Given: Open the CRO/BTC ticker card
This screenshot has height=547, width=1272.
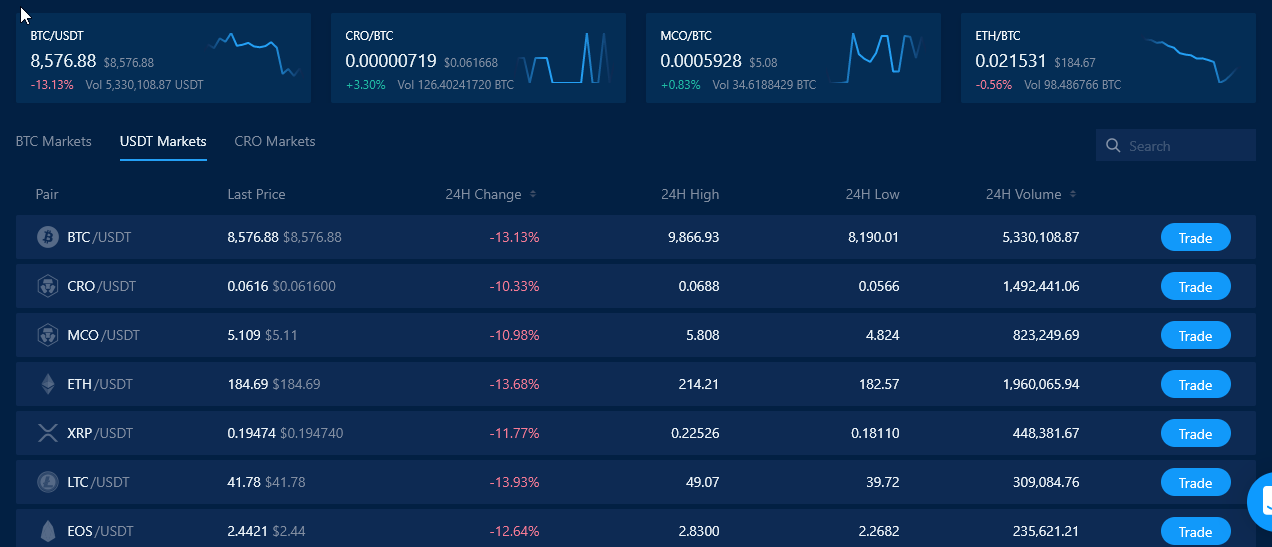Looking at the screenshot, I should tap(478, 58).
